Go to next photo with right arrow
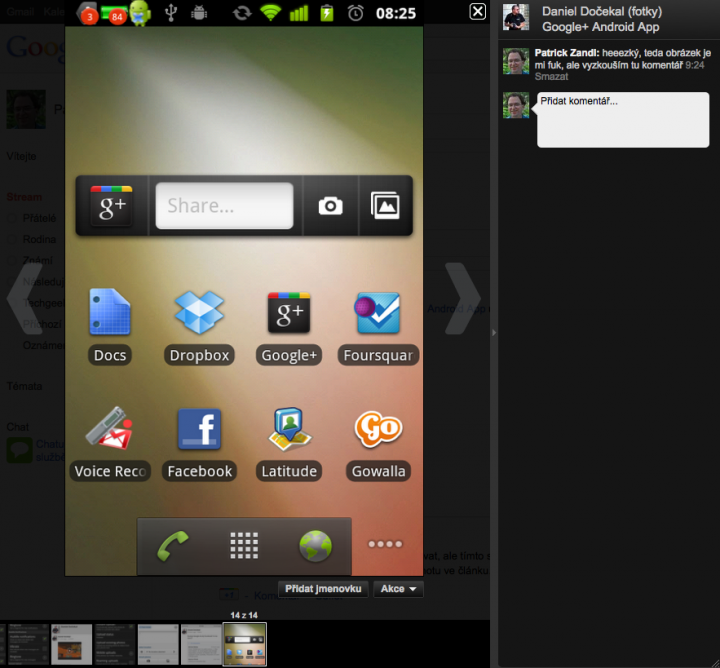This screenshot has height=668, width=720. click(x=463, y=298)
